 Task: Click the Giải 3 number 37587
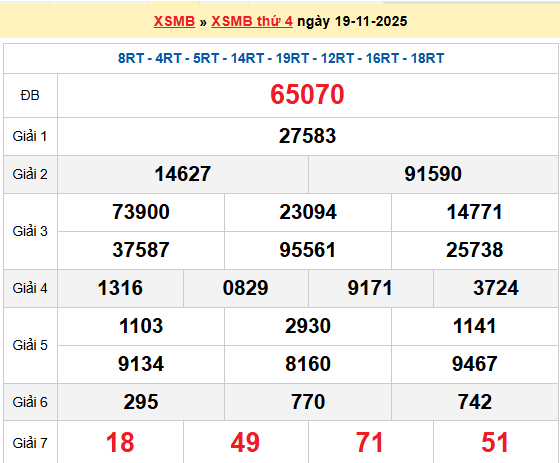point(141,250)
